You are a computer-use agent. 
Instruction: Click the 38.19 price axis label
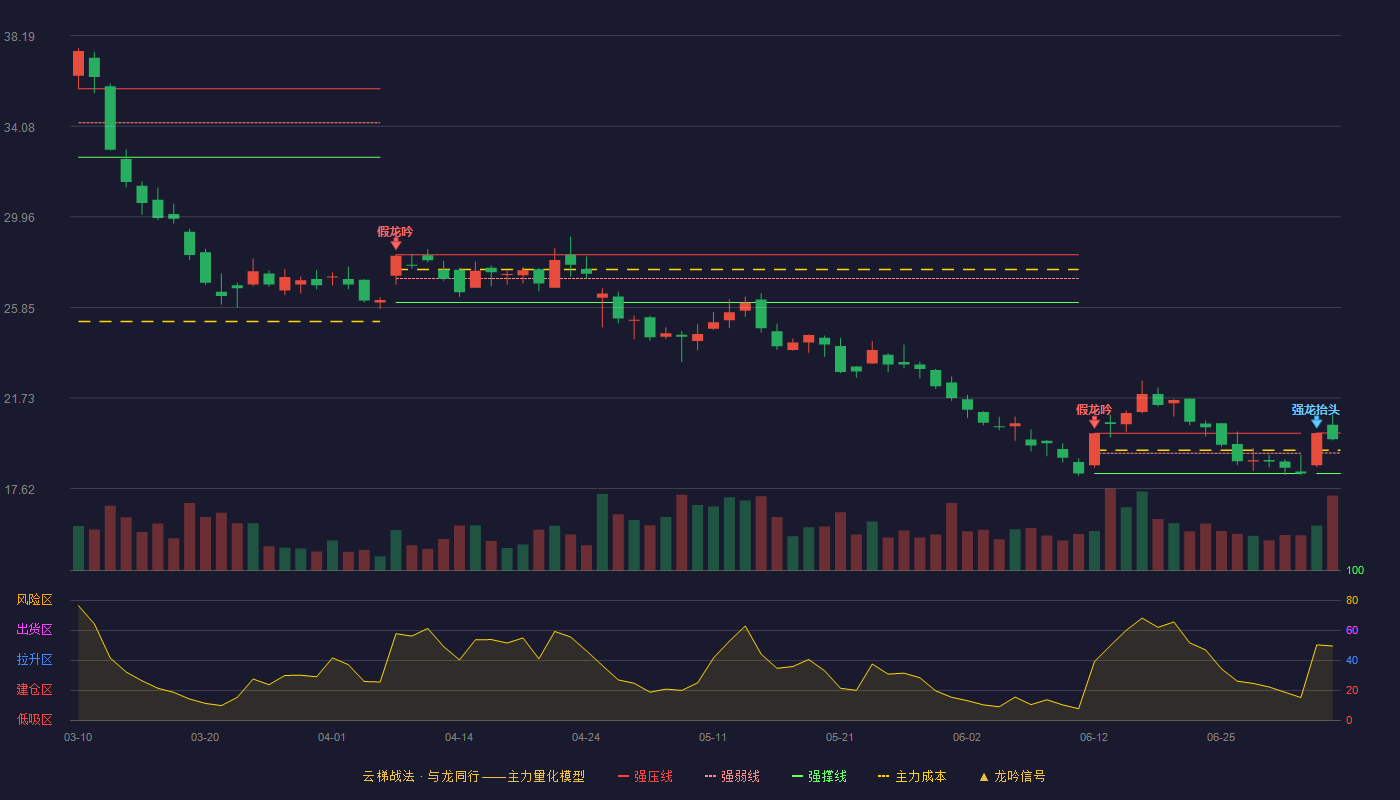tap(19, 37)
